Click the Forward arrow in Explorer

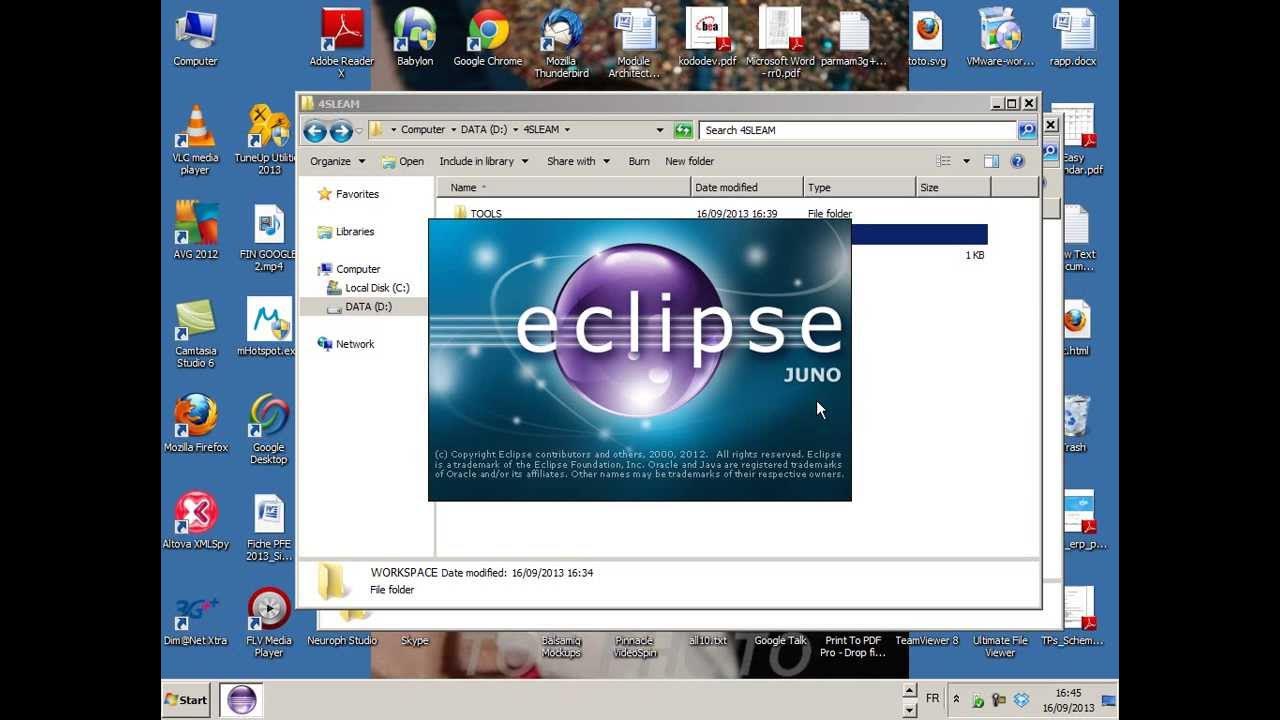(x=341, y=130)
